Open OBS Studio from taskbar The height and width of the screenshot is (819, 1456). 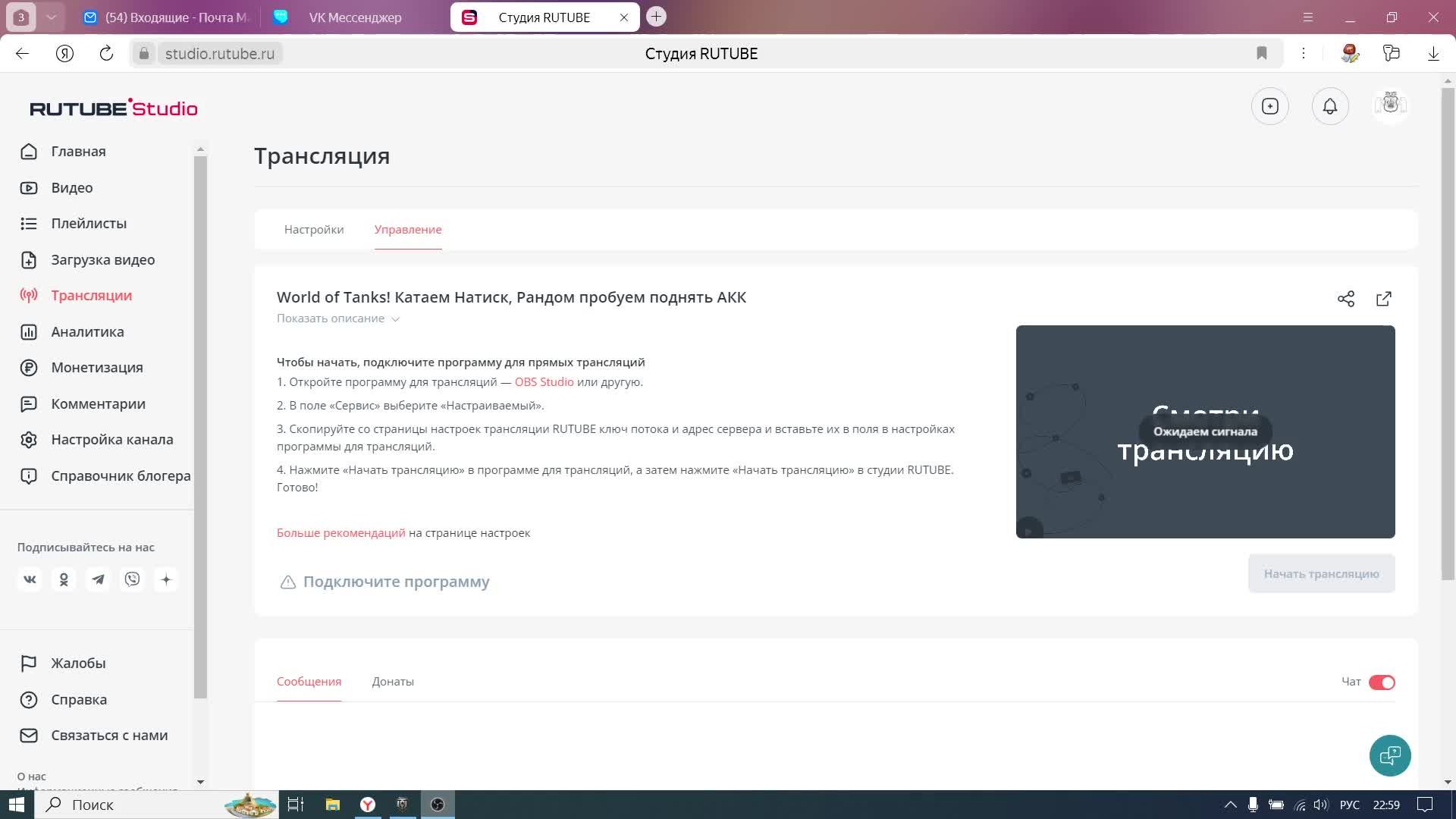click(x=438, y=805)
